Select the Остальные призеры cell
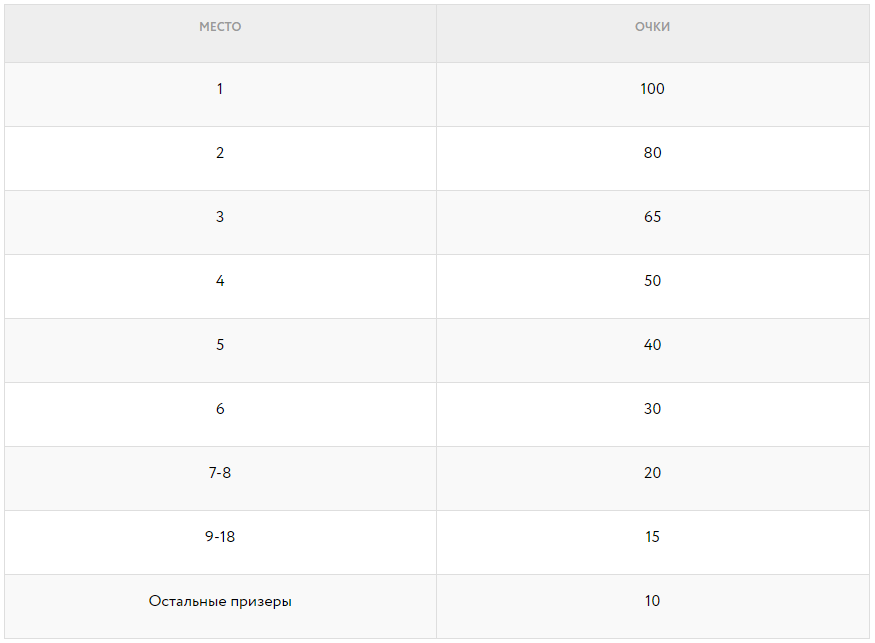This screenshot has width=875, height=643. click(220, 601)
